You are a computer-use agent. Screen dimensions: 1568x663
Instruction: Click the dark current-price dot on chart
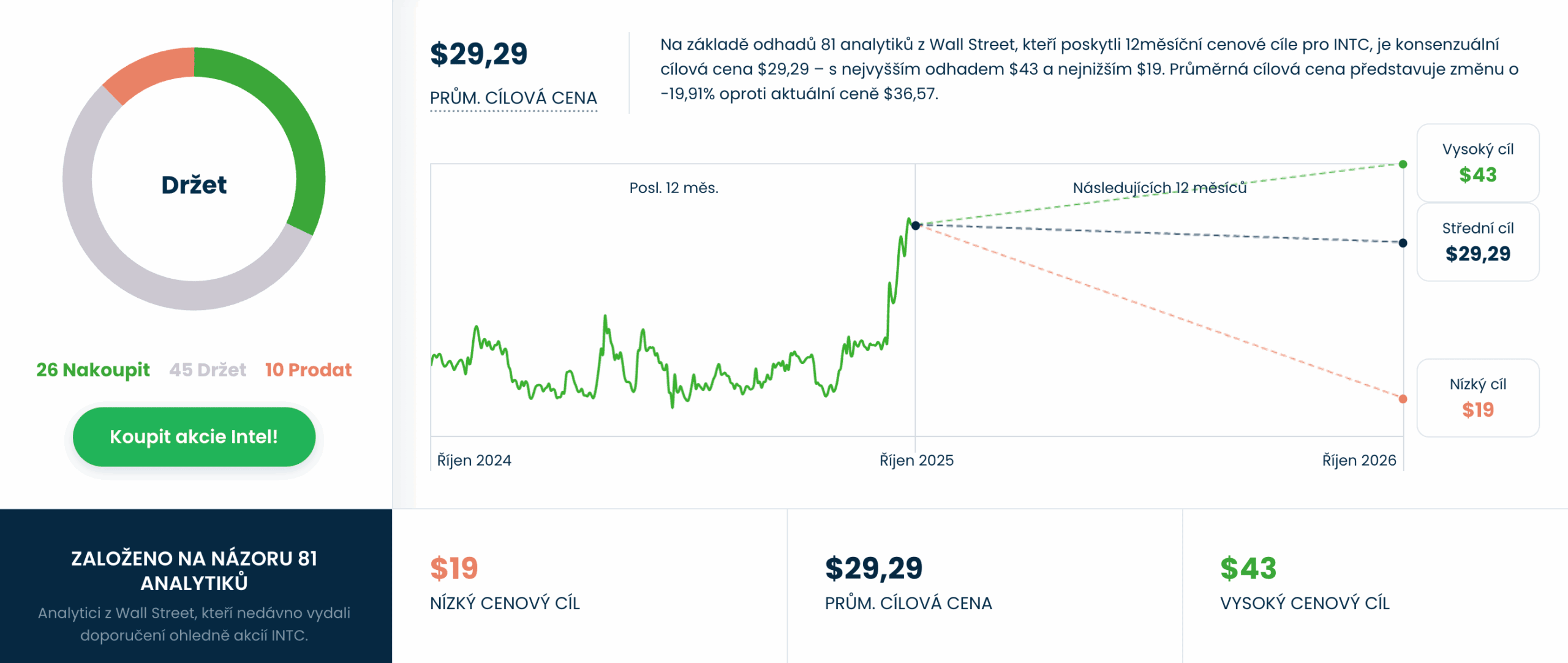click(x=916, y=225)
